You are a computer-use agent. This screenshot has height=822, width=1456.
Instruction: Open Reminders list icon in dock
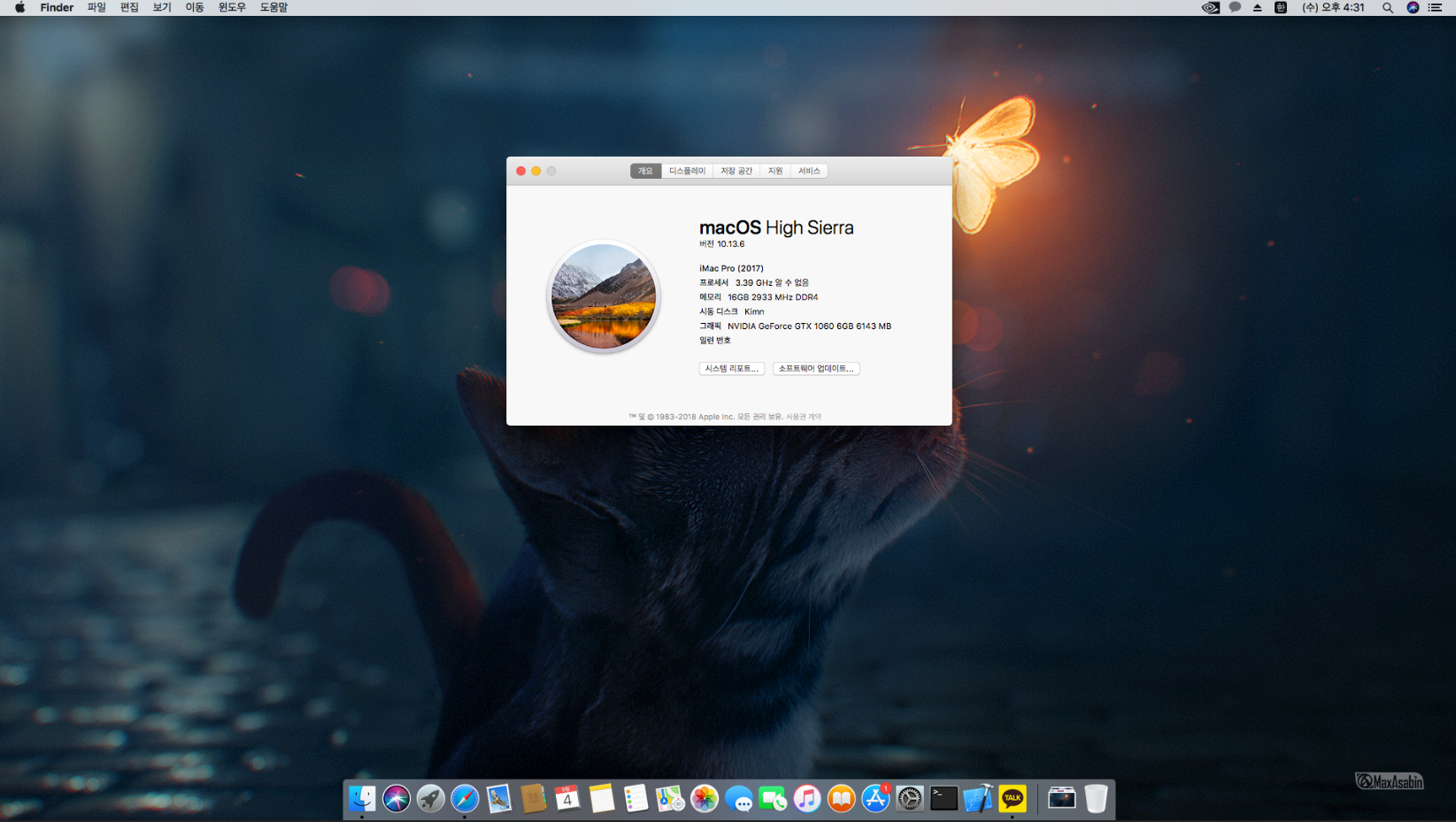click(636, 799)
